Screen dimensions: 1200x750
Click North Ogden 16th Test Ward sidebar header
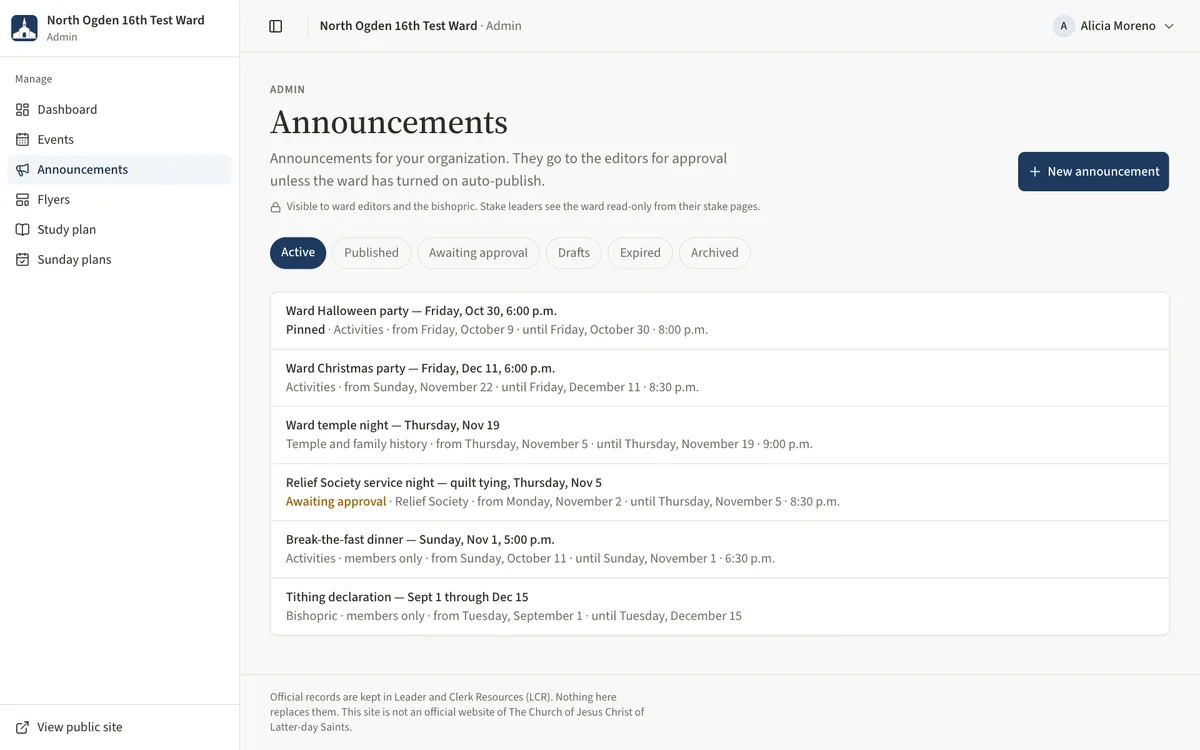coord(120,28)
